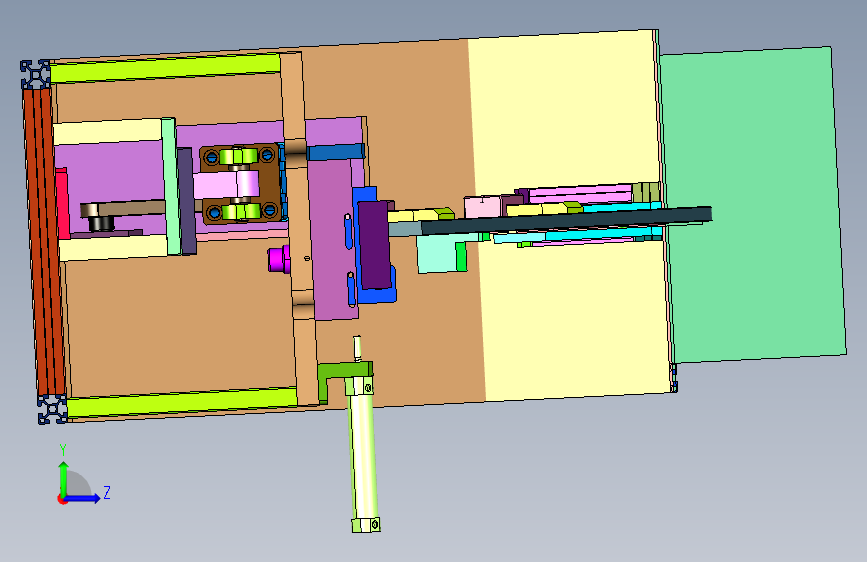Select the orange-red side panel on the left
This screenshot has width=867, height=562.
coord(44,242)
